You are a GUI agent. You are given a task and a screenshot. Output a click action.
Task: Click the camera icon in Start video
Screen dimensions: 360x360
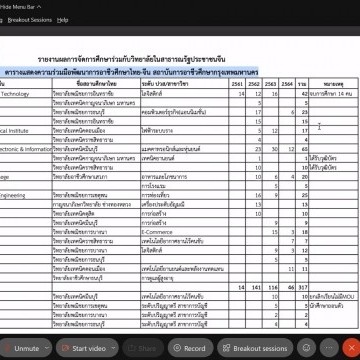[x=65, y=348]
